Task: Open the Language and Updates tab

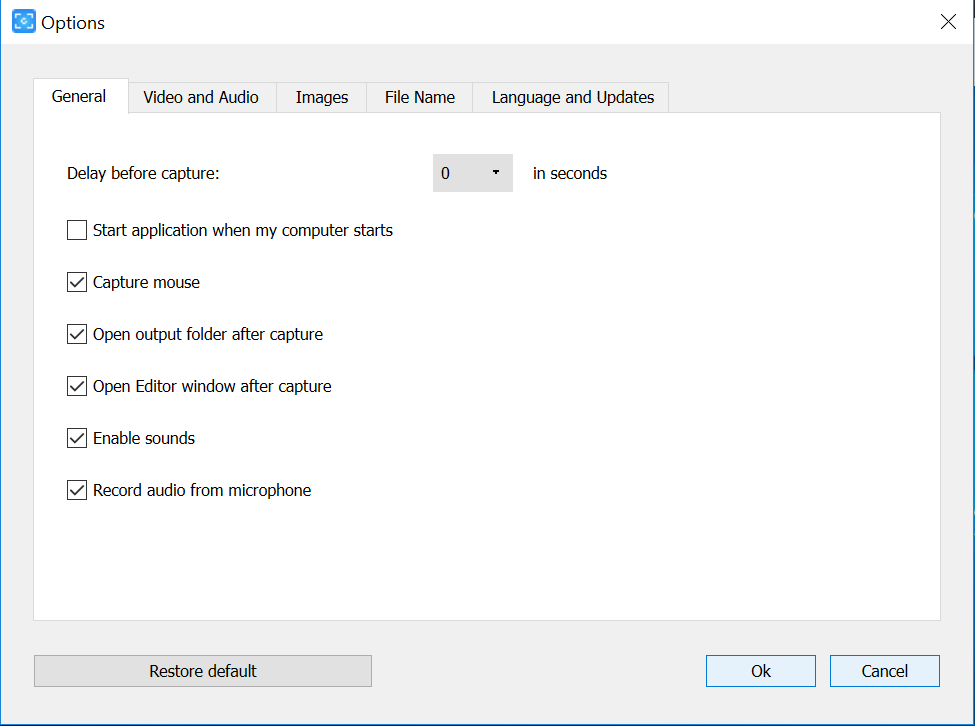Action: 573,97
